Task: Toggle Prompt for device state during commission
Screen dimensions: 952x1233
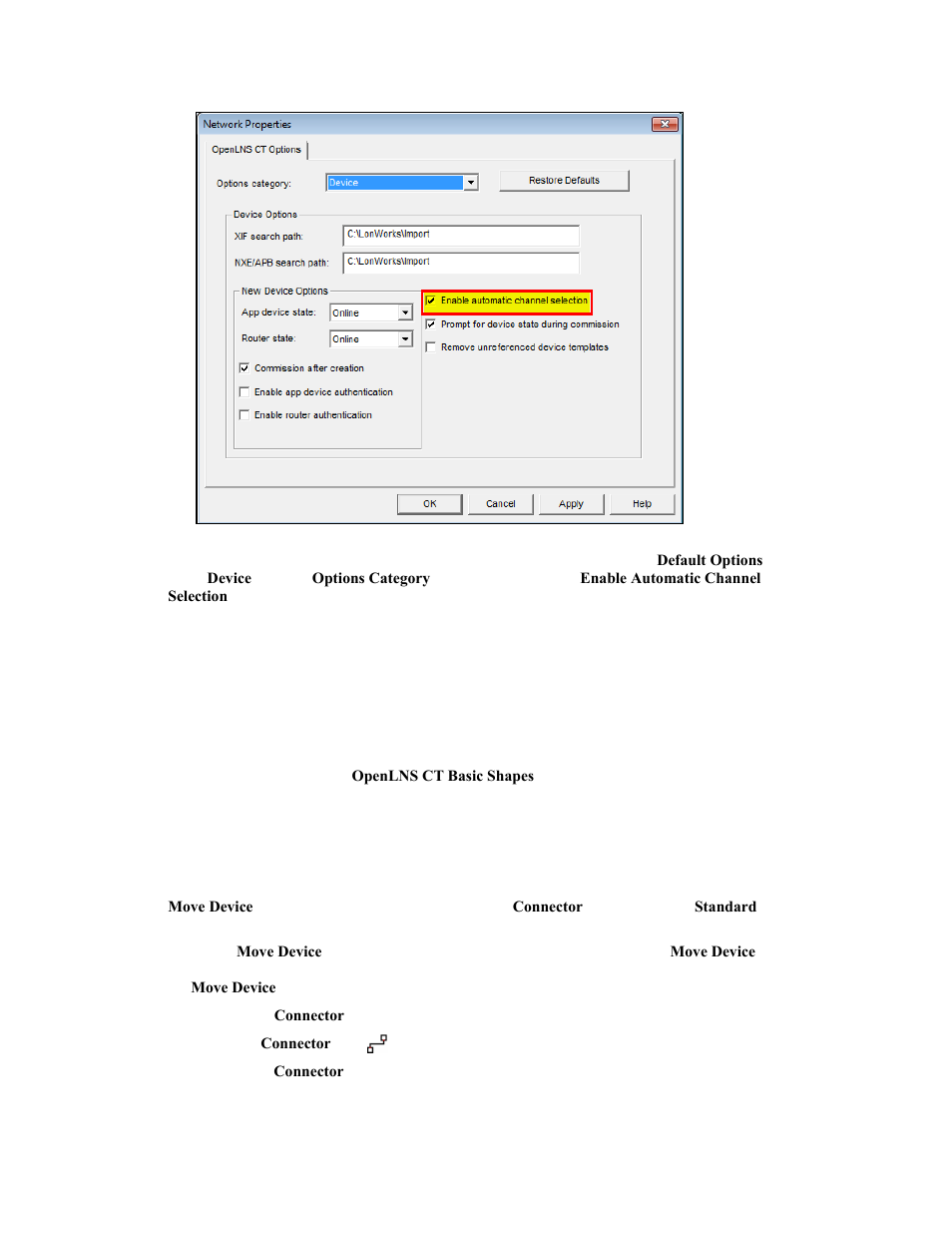Action: [431, 324]
